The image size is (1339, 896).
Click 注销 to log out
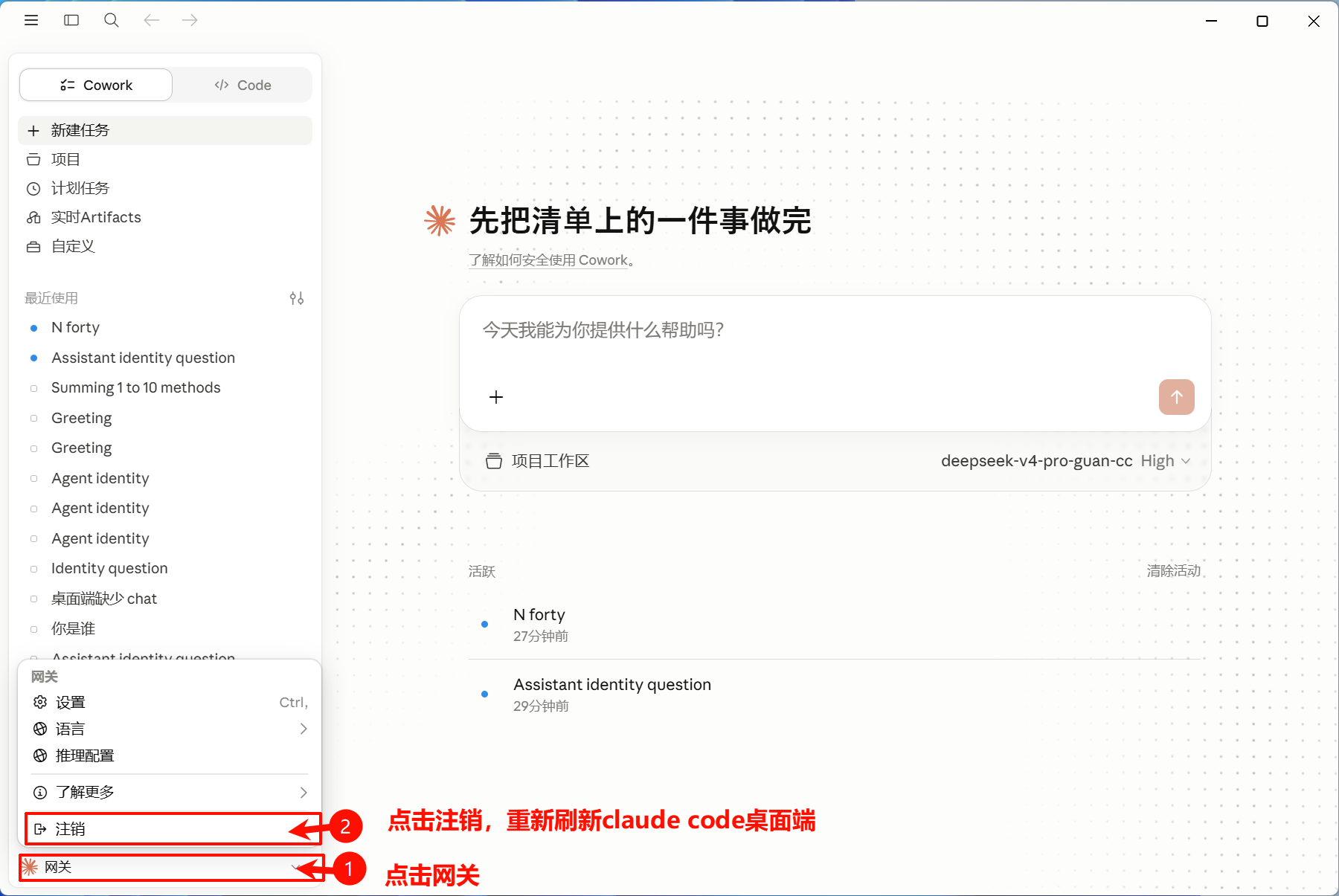pos(173,829)
